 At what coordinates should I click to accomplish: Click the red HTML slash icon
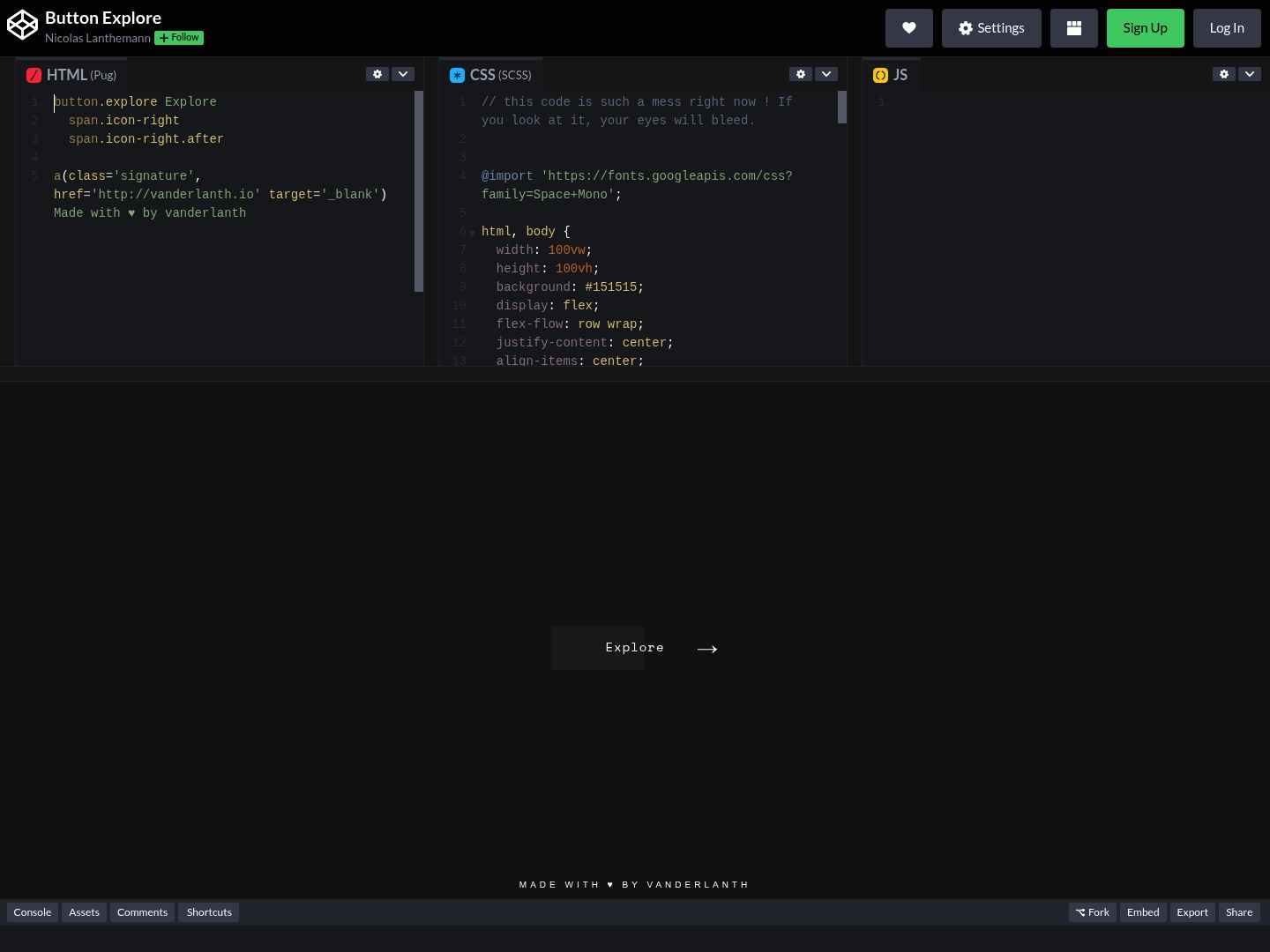tap(34, 76)
